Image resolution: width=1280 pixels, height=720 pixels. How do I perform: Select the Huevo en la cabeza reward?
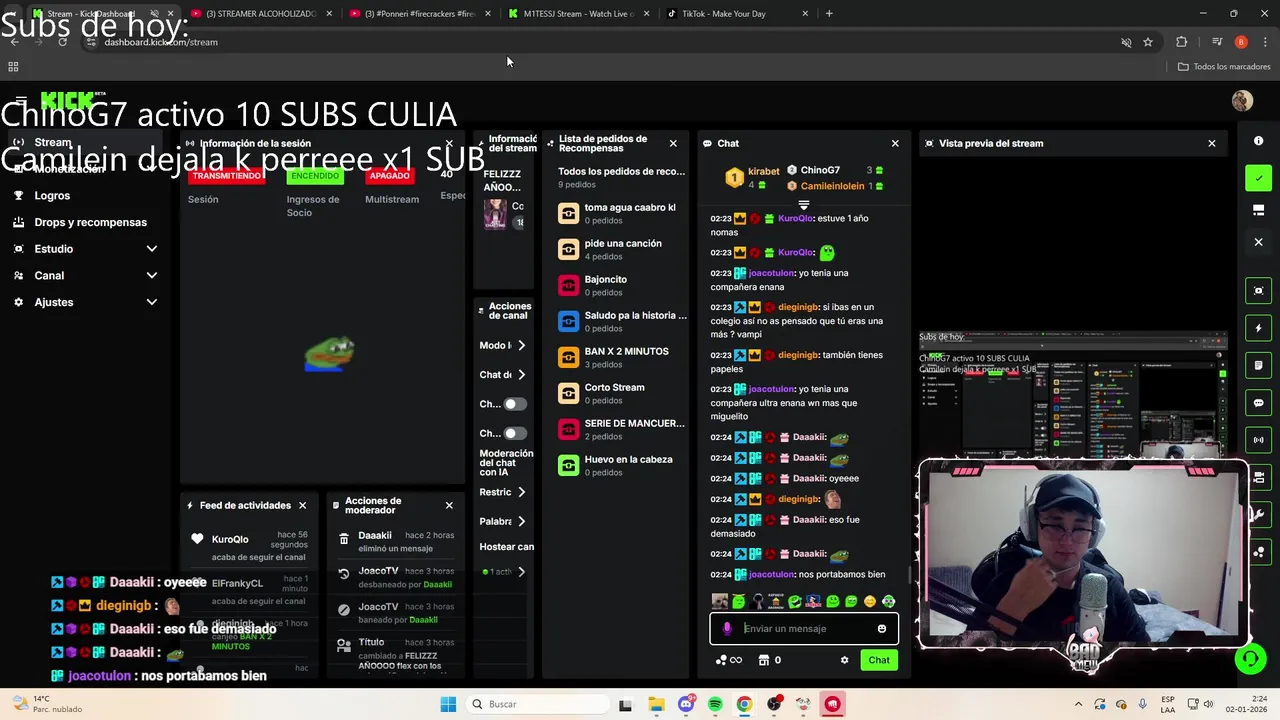coord(622,465)
